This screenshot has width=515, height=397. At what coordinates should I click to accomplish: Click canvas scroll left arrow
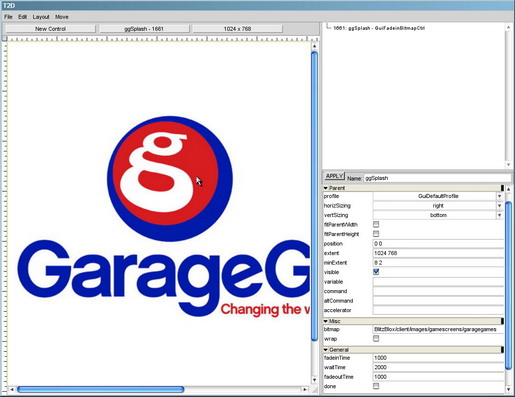(x=12, y=389)
